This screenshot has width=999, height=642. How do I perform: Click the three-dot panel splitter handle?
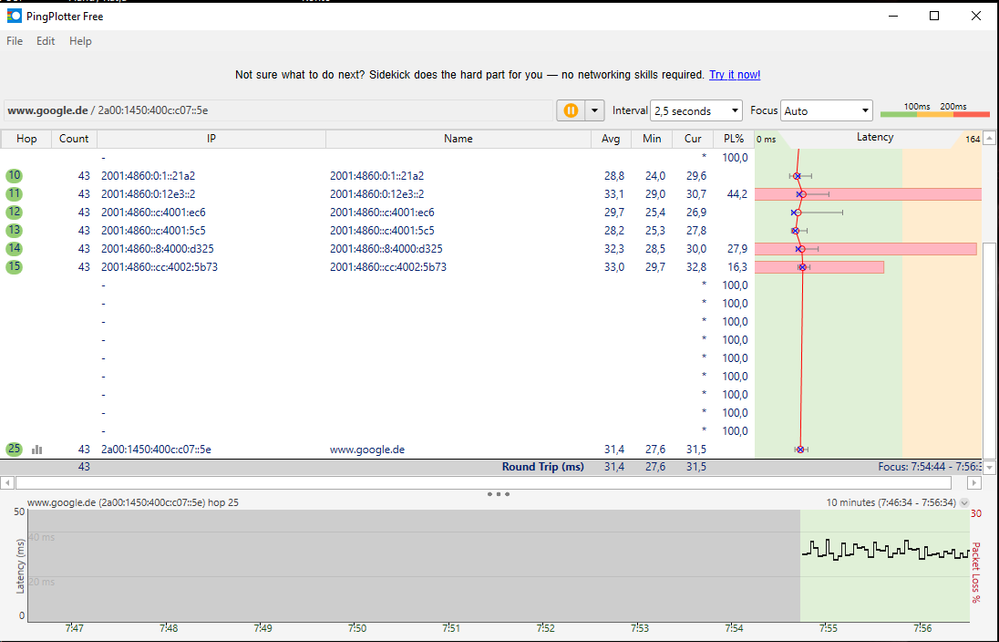pos(498,494)
